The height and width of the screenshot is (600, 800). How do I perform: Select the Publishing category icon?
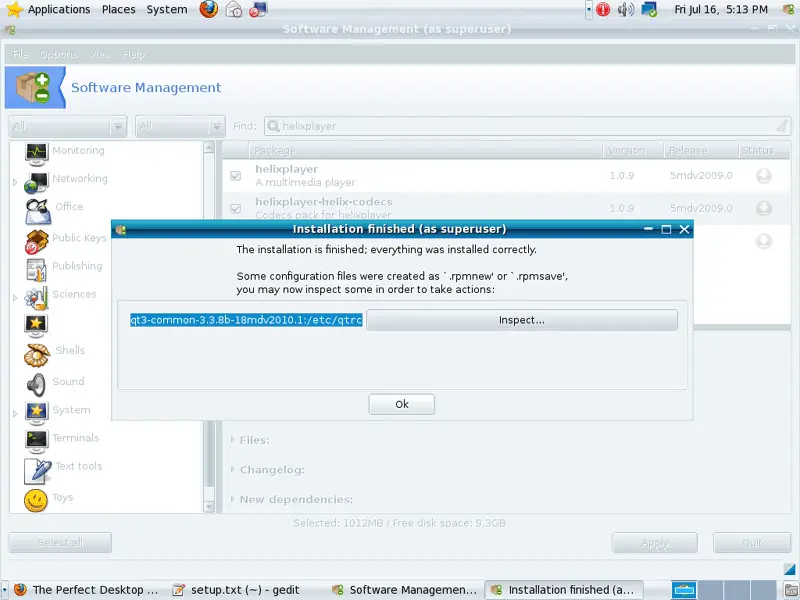[x=36, y=269]
